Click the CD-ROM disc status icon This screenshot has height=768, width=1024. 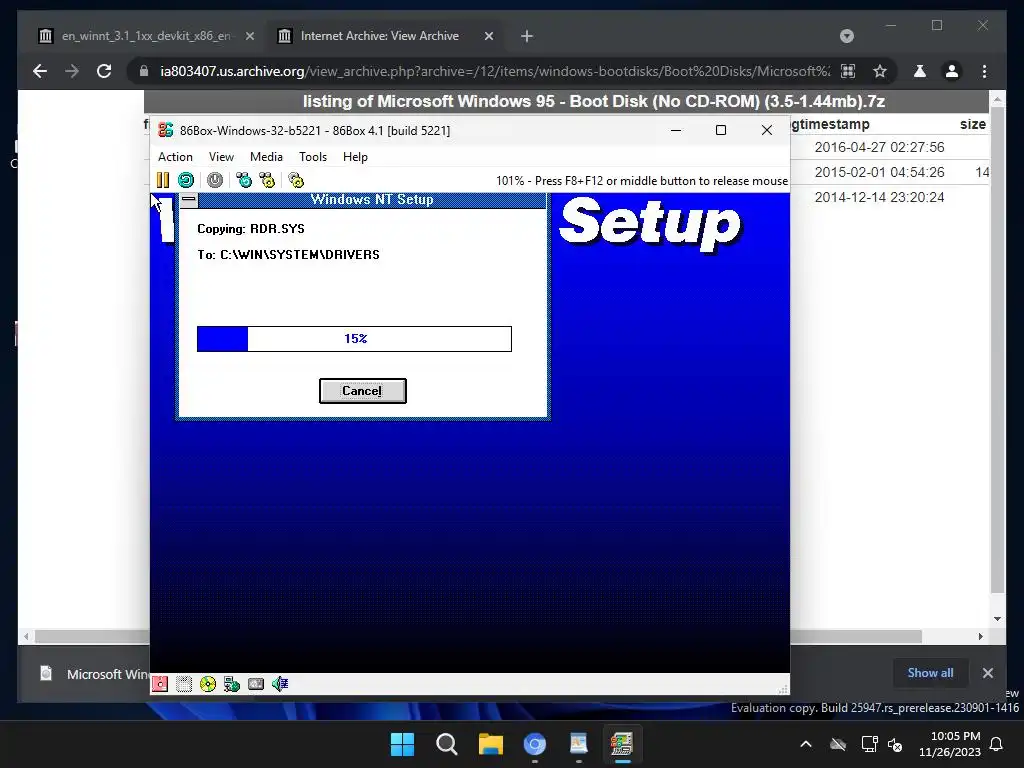pos(208,684)
